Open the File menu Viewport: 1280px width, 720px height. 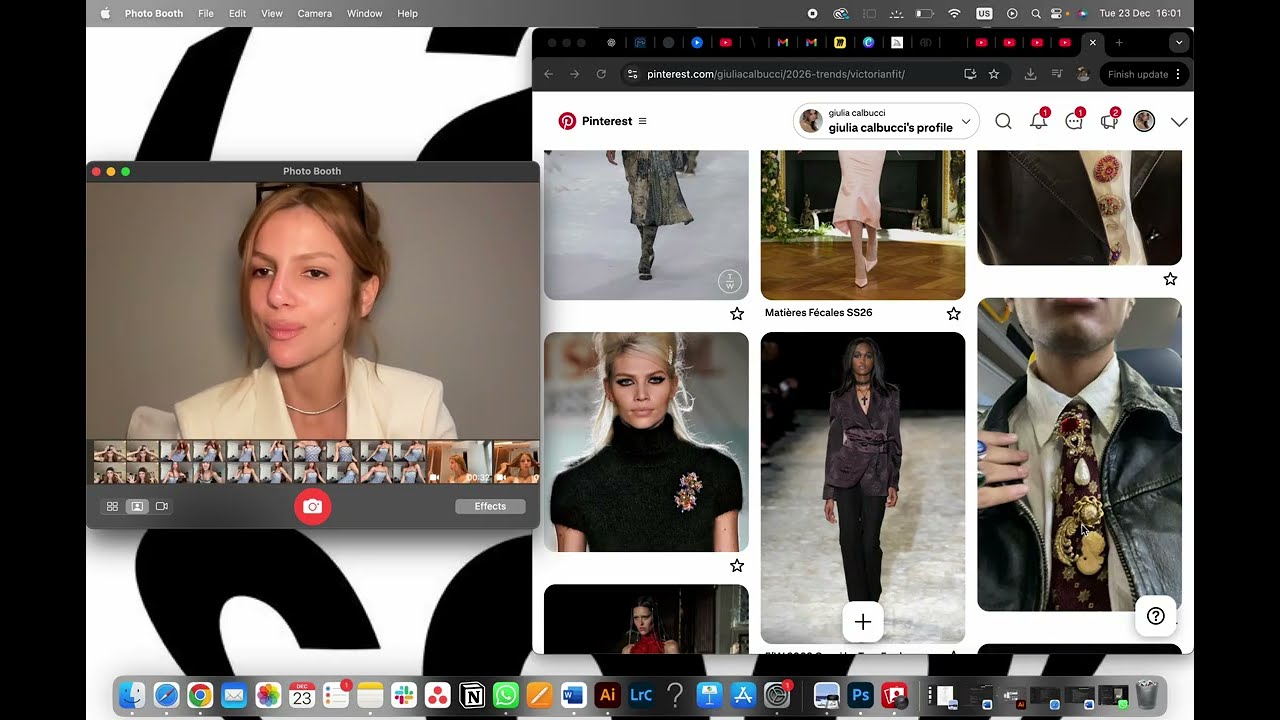coord(206,14)
